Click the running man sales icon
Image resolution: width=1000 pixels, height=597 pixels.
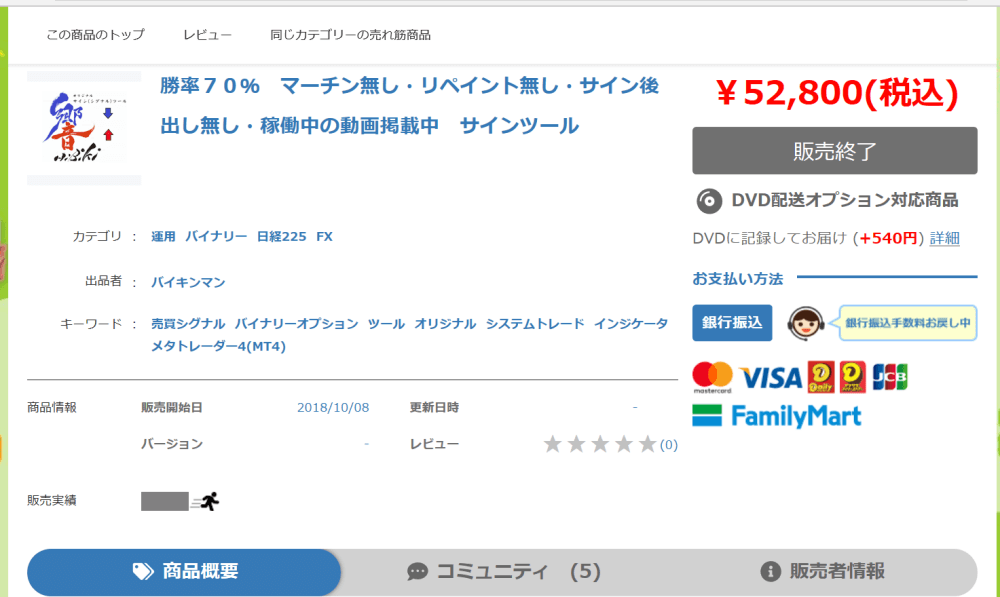coord(205,501)
